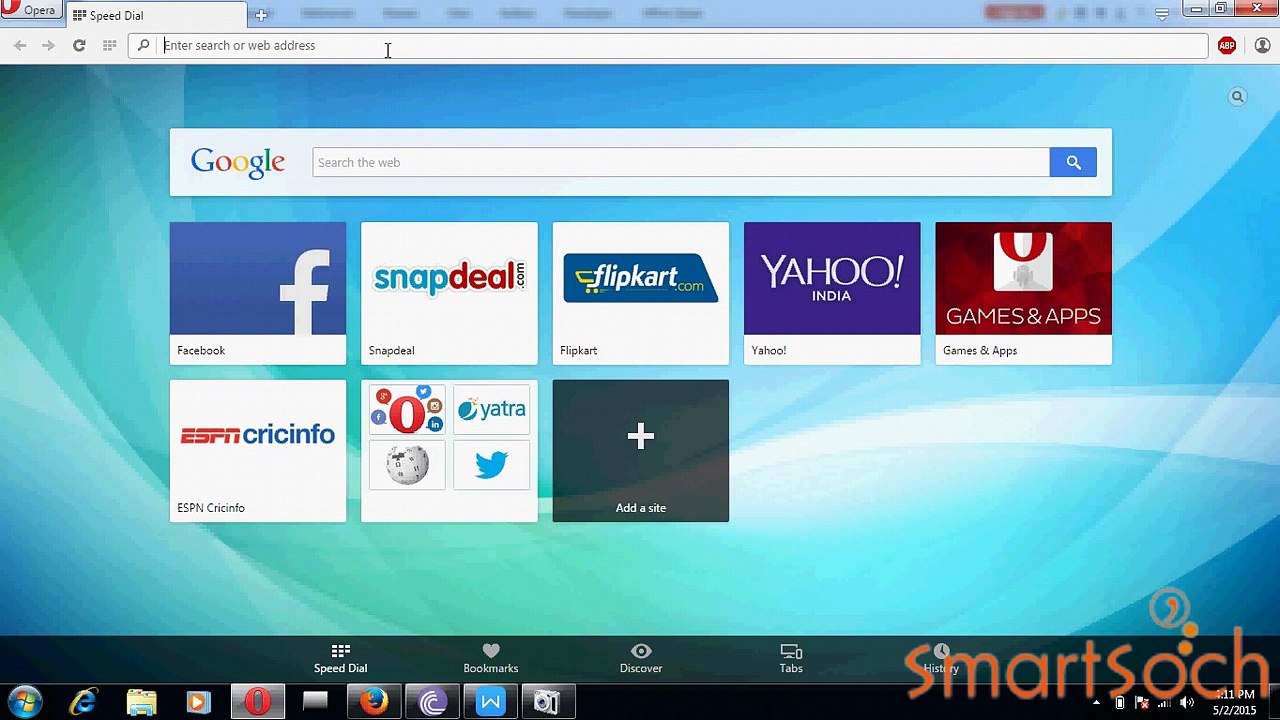Open the Wikipedia icon in the folder
Image resolution: width=1280 pixels, height=720 pixels.
click(407, 465)
